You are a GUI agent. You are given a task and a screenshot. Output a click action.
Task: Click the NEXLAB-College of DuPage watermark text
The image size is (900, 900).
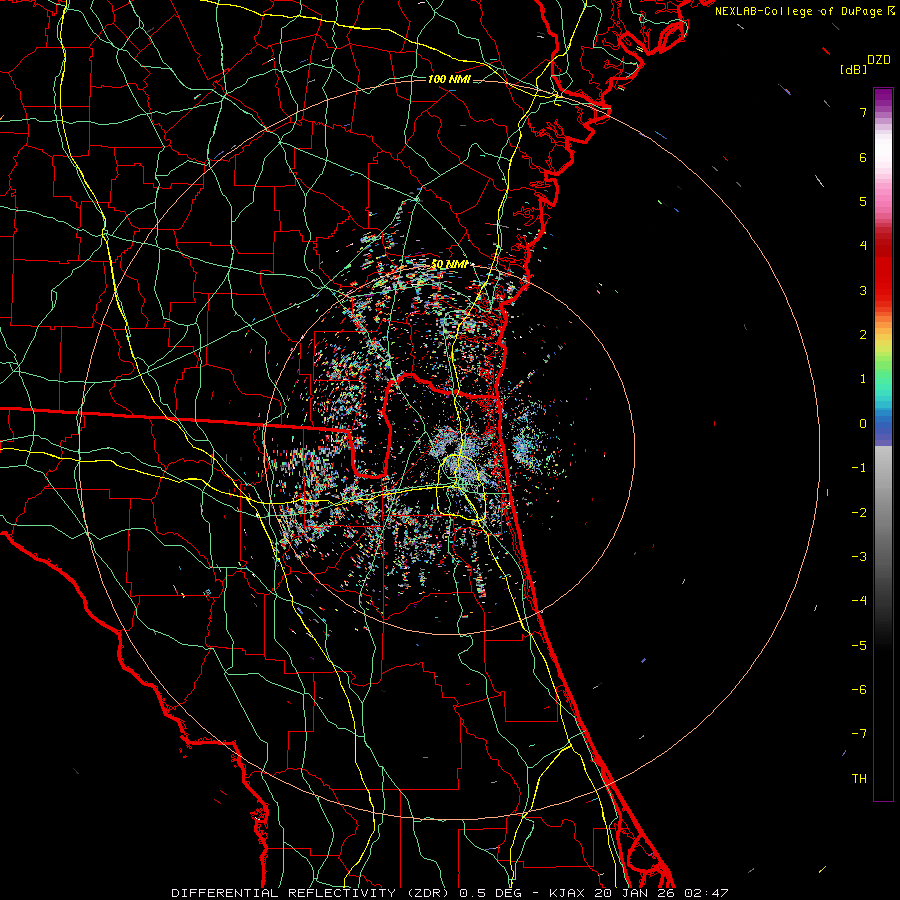point(804,11)
